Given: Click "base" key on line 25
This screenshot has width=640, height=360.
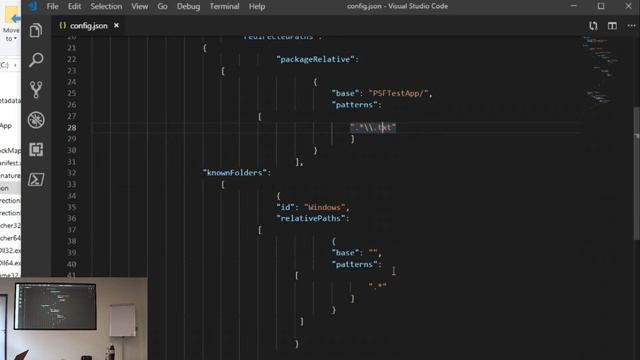Looking at the screenshot, I should tap(345, 93).
